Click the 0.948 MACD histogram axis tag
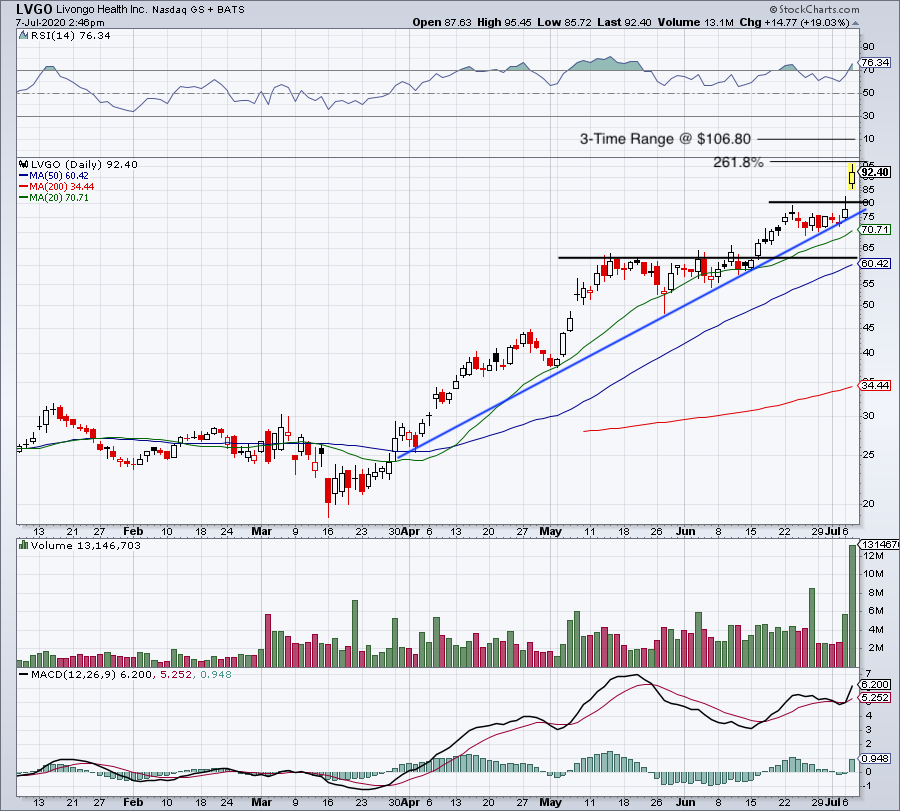Screen dimensions: 900x811 (x=875, y=758)
